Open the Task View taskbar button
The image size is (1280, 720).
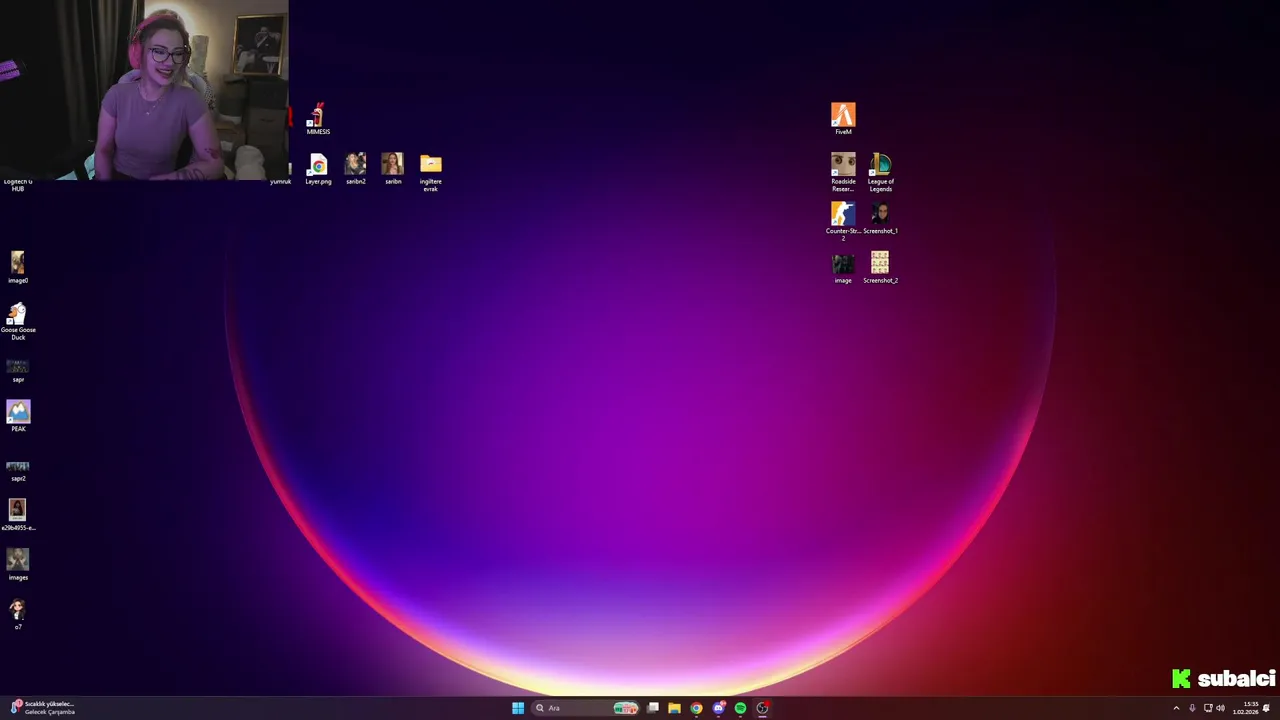[x=652, y=708]
